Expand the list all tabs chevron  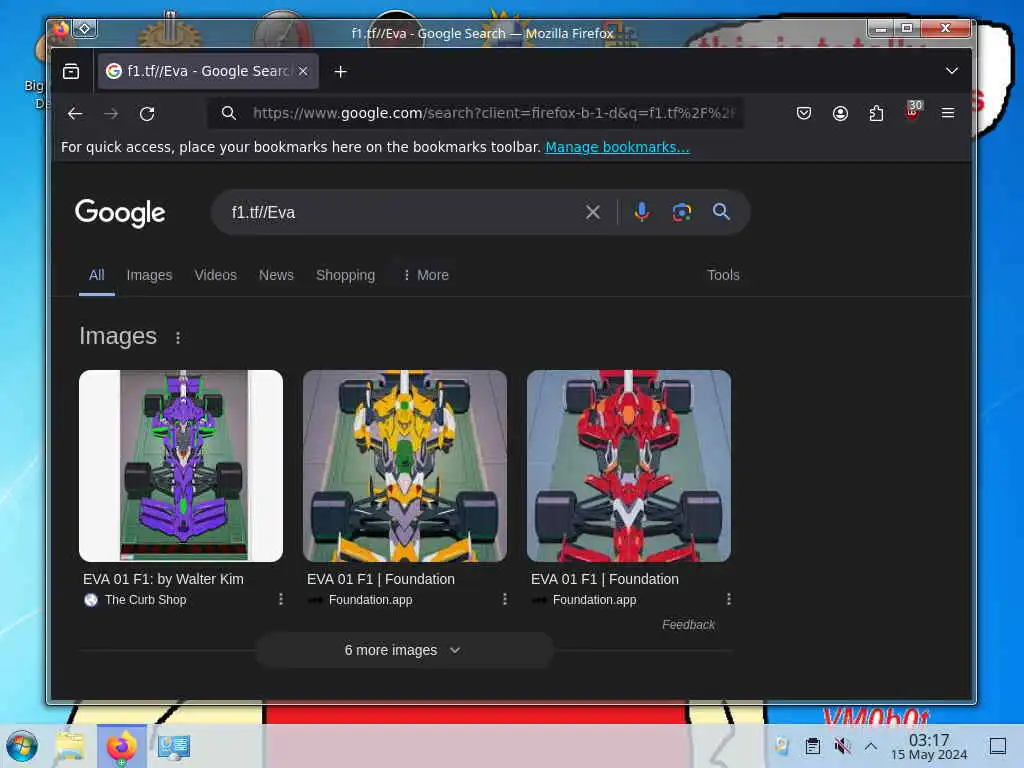pyautogui.click(x=952, y=71)
